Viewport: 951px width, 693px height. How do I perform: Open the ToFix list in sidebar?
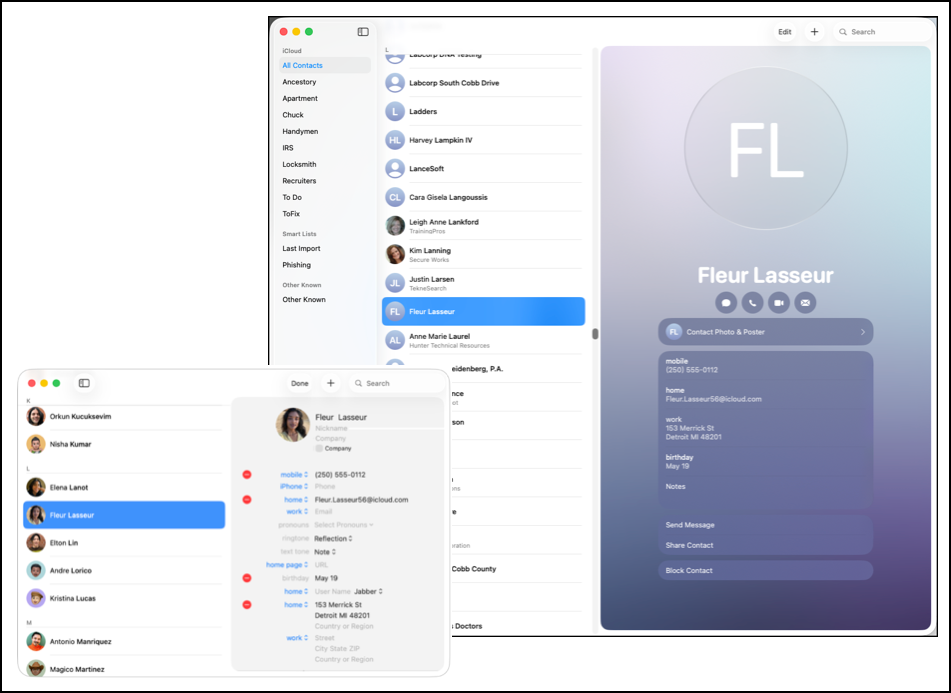click(x=291, y=214)
